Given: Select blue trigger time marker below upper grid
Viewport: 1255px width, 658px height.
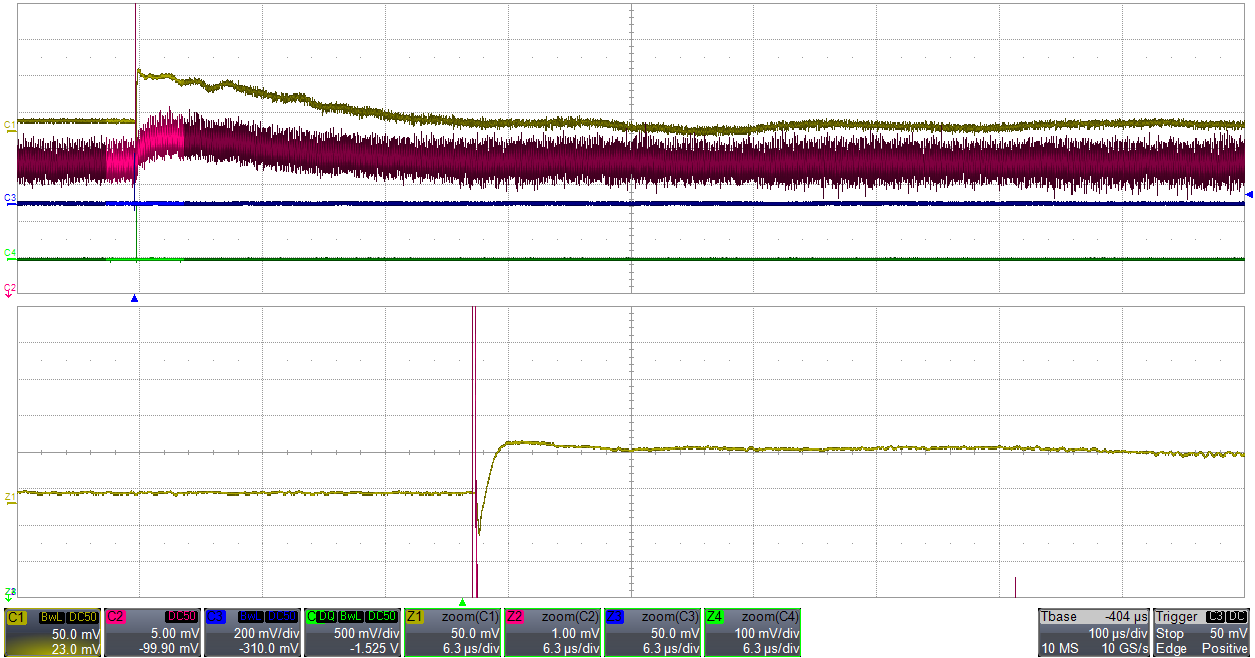Looking at the screenshot, I should coord(135,299).
